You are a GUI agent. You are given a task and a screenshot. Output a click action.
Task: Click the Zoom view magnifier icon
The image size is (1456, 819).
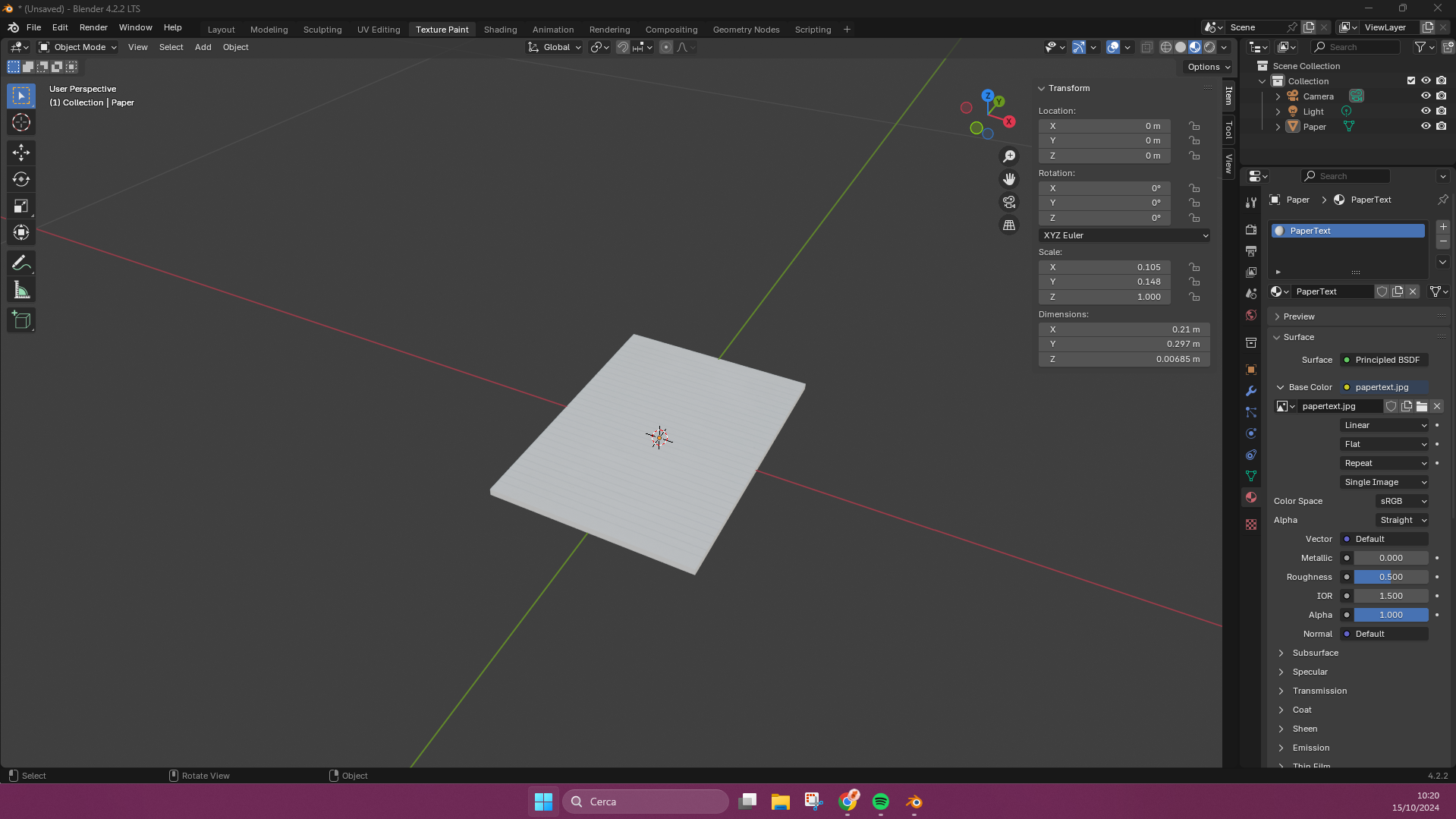1009,156
